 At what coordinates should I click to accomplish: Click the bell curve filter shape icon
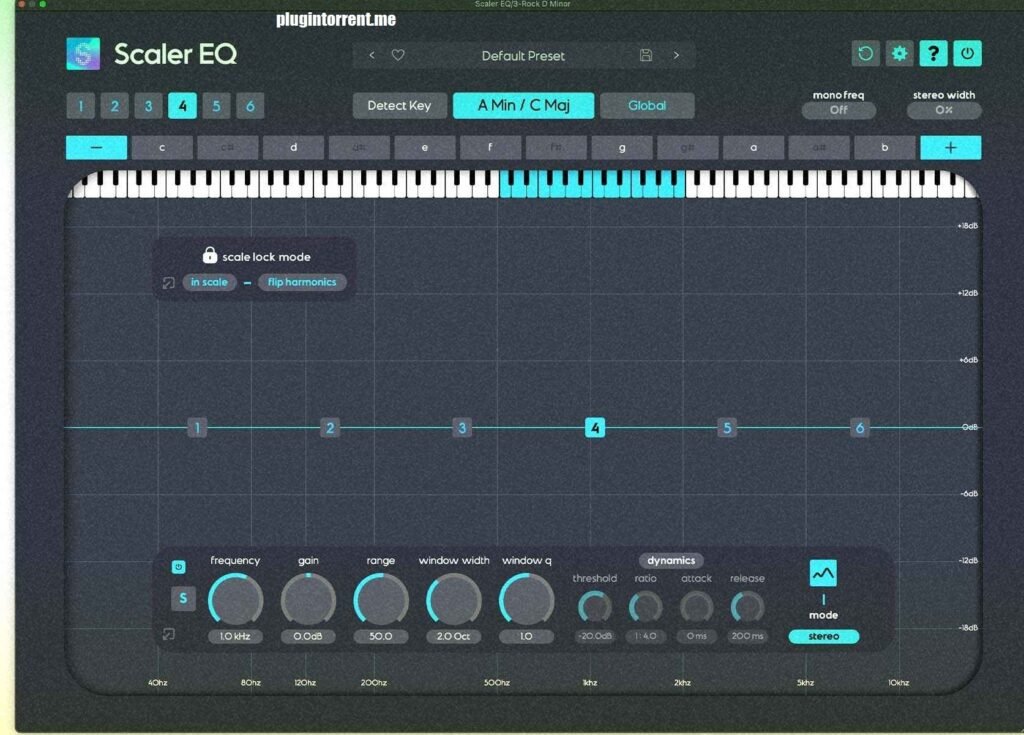coord(823,573)
